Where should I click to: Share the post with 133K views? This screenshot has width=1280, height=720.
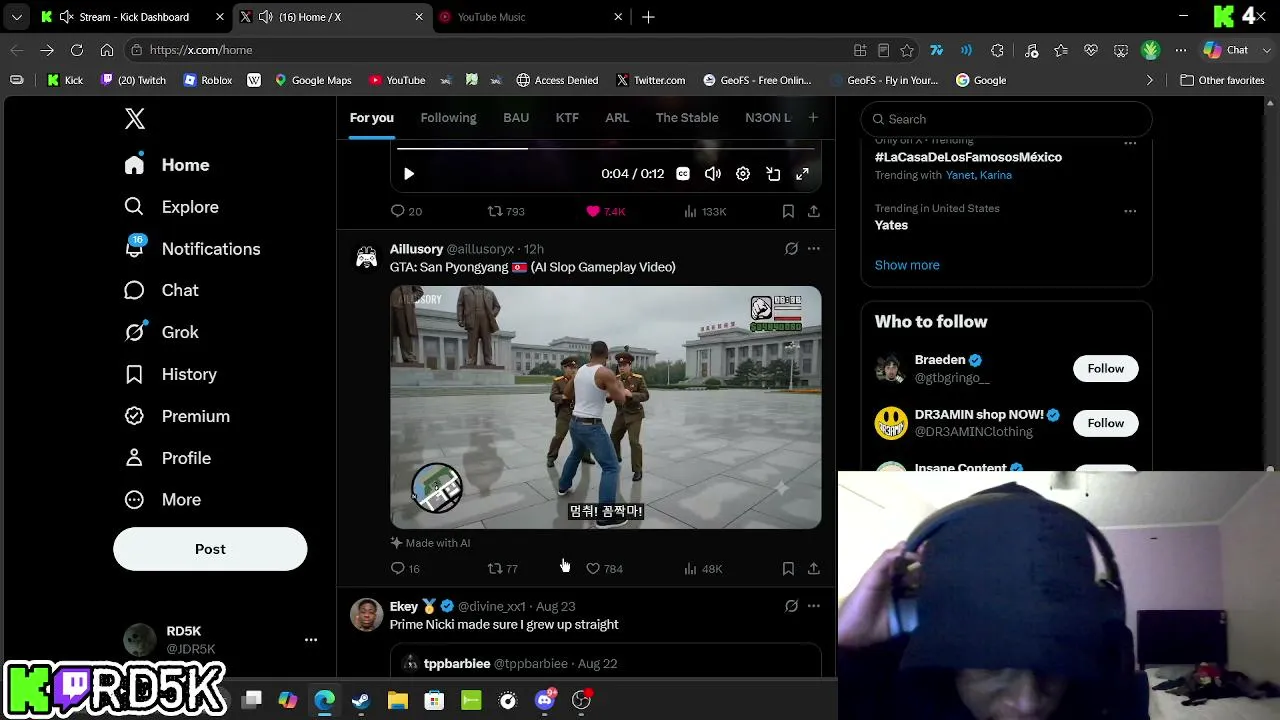[x=814, y=211]
